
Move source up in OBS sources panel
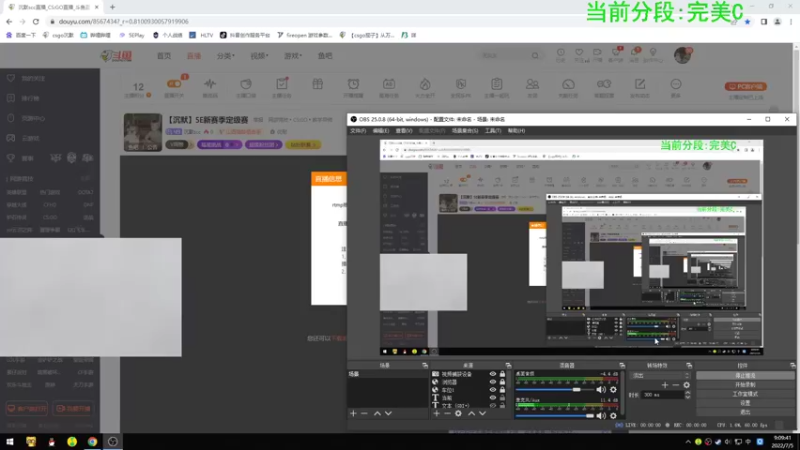[x=471, y=413]
